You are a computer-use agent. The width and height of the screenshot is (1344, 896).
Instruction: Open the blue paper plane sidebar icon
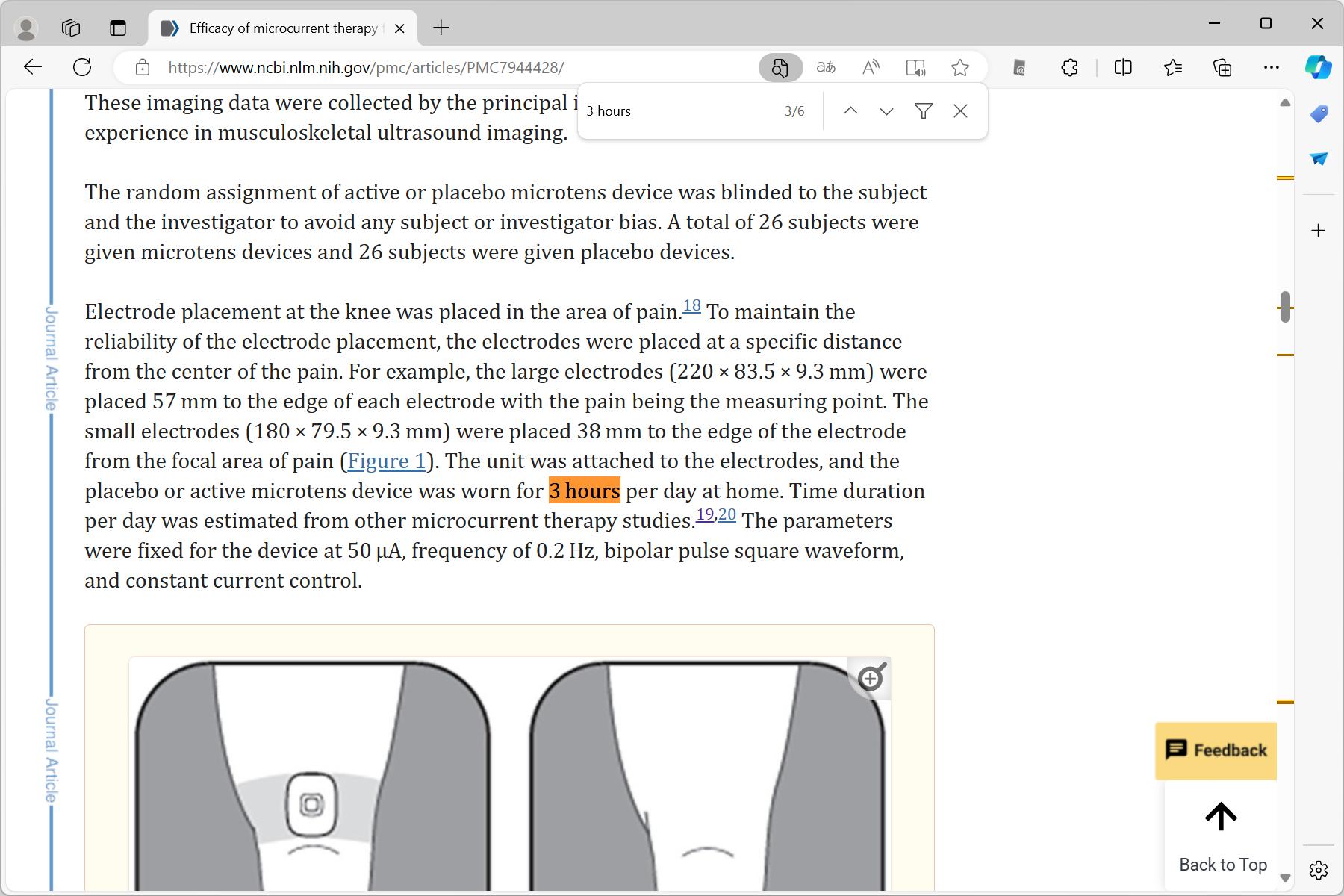click(1319, 158)
